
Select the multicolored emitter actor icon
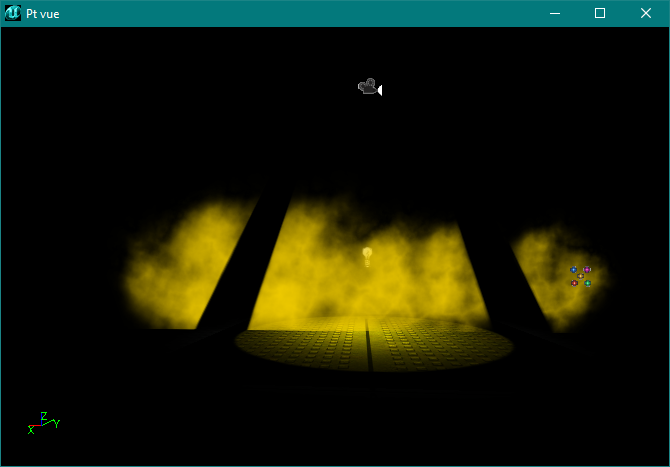pyautogui.click(x=580, y=276)
